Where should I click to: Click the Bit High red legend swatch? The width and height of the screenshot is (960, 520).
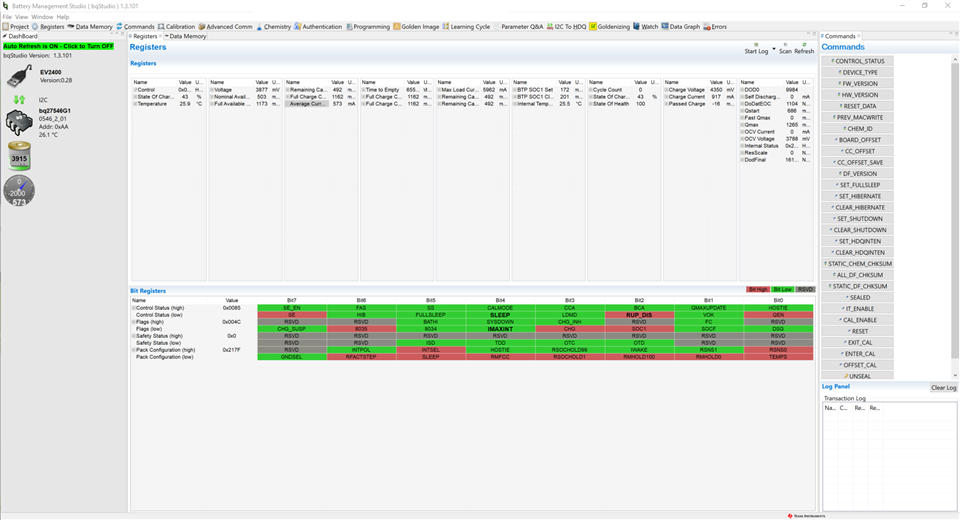pyautogui.click(x=757, y=290)
